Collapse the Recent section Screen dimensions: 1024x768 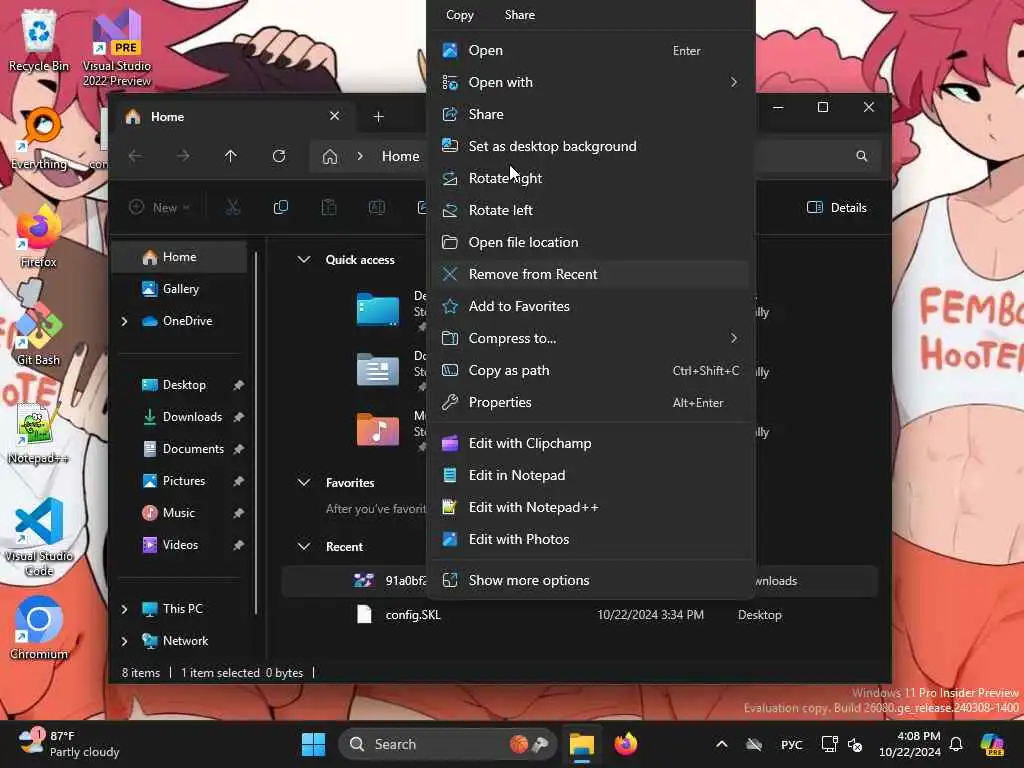click(x=304, y=547)
